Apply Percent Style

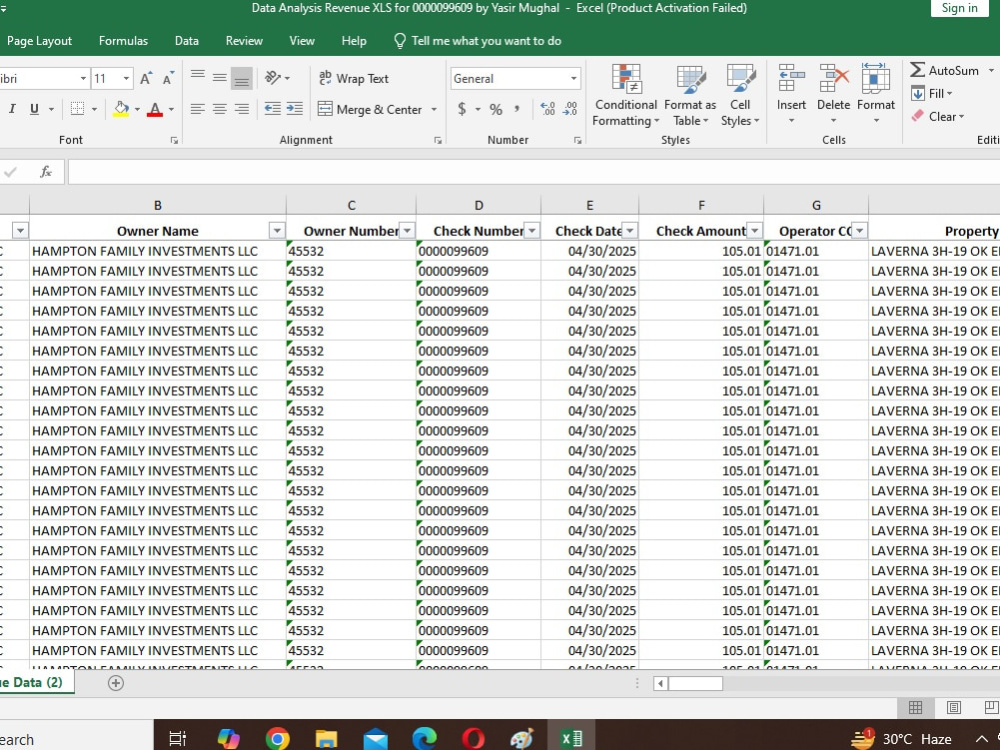(496, 109)
